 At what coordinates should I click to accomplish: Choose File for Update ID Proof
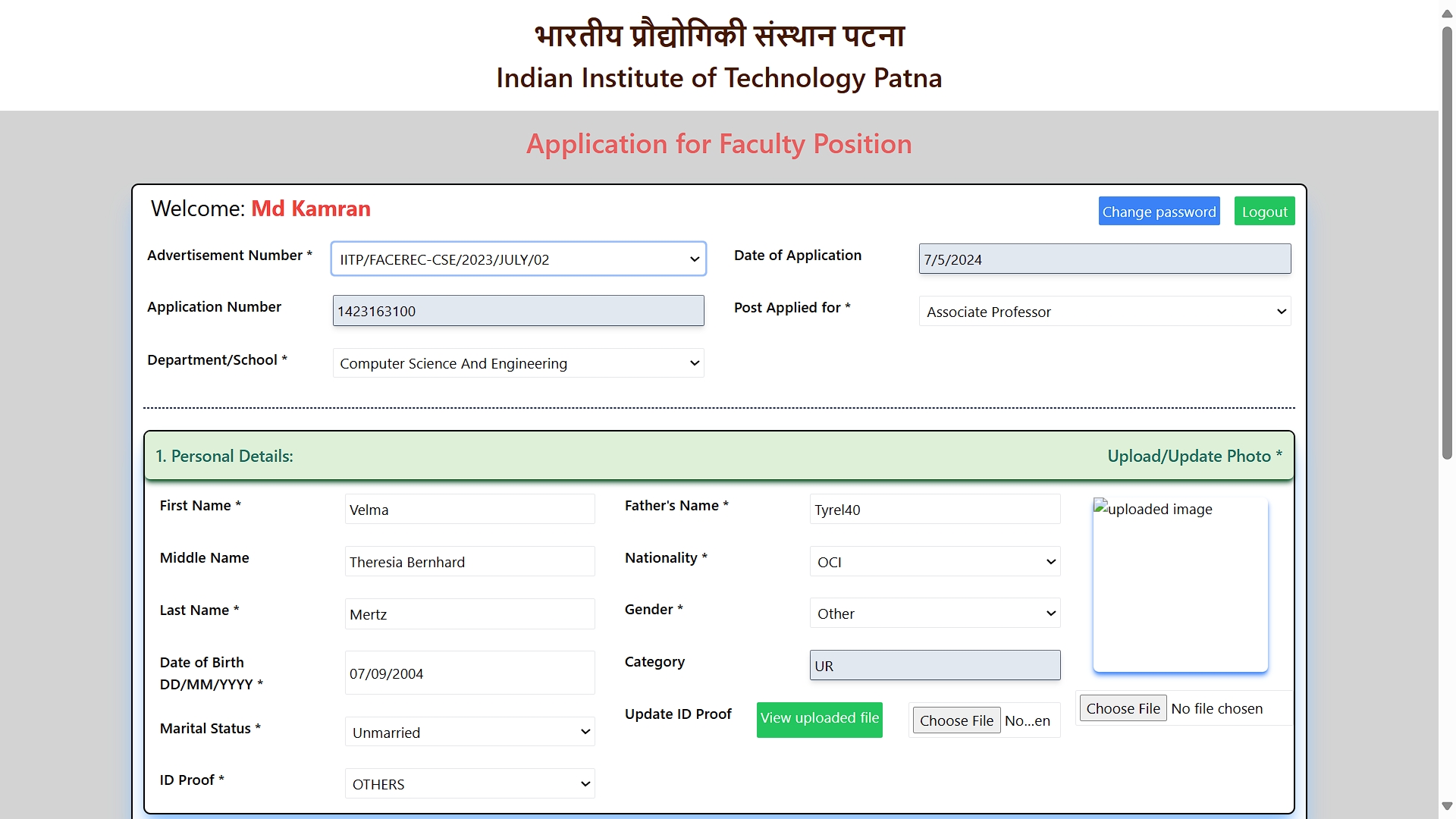pyautogui.click(x=955, y=720)
